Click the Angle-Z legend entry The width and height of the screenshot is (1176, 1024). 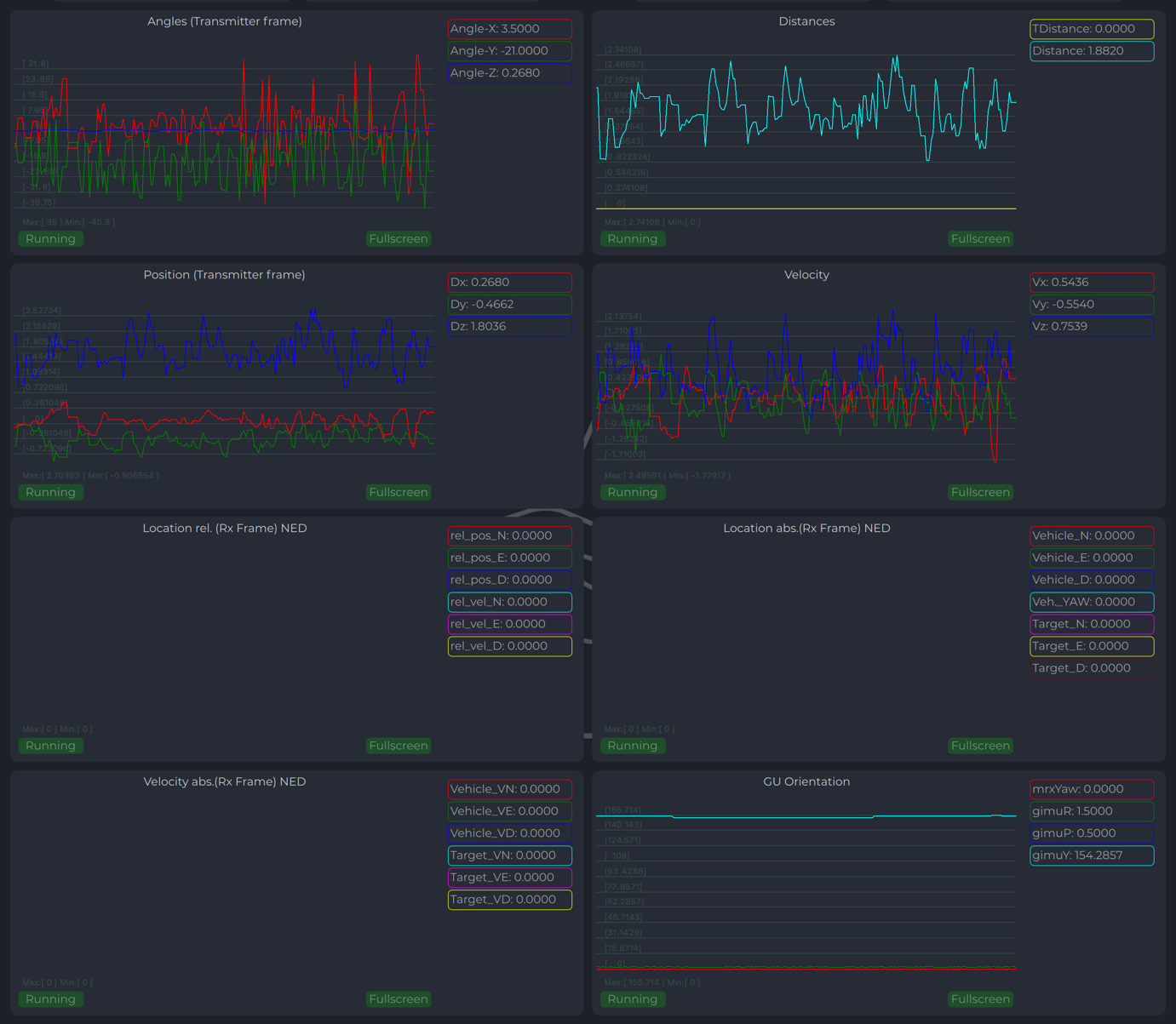coord(510,73)
